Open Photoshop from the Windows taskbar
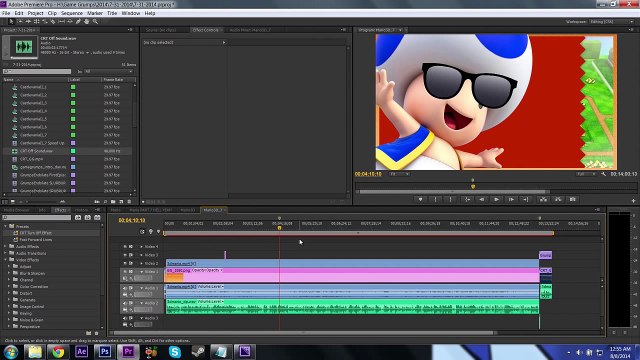640x360 pixels. coord(104,351)
